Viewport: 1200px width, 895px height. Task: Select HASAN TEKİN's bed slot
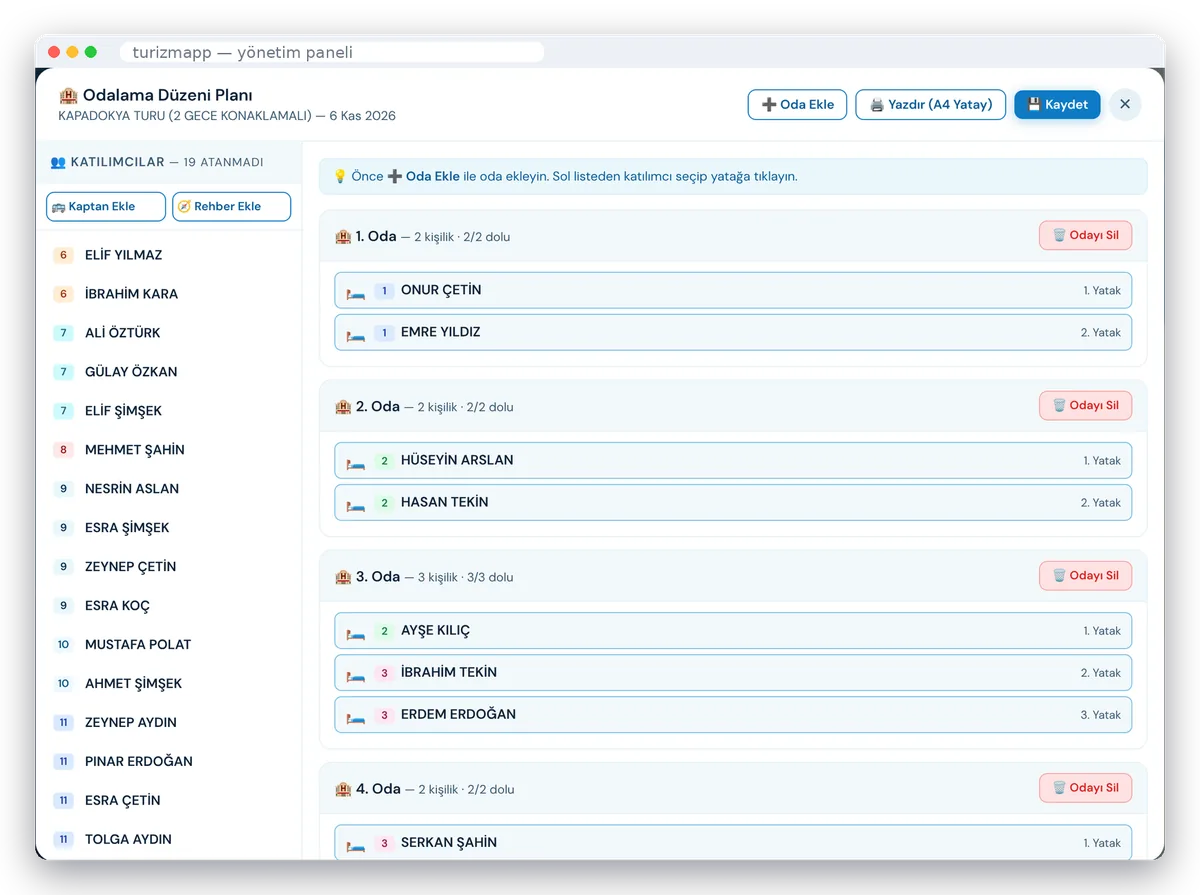[x=733, y=503]
